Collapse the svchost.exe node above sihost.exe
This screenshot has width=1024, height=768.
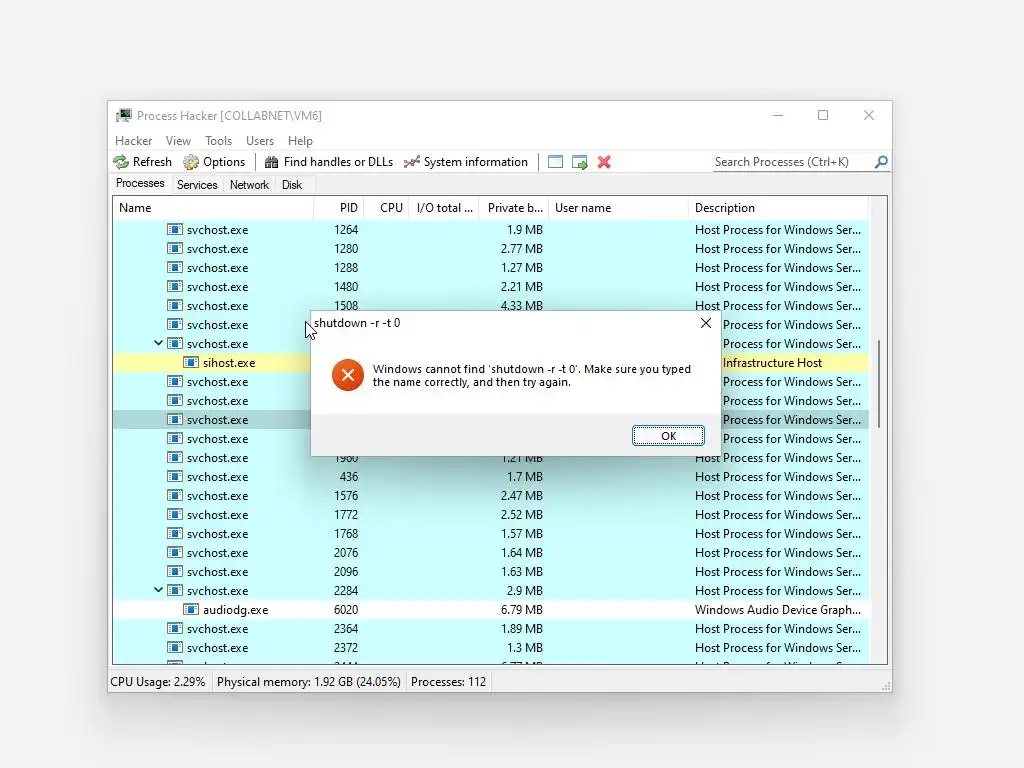point(158,343)
